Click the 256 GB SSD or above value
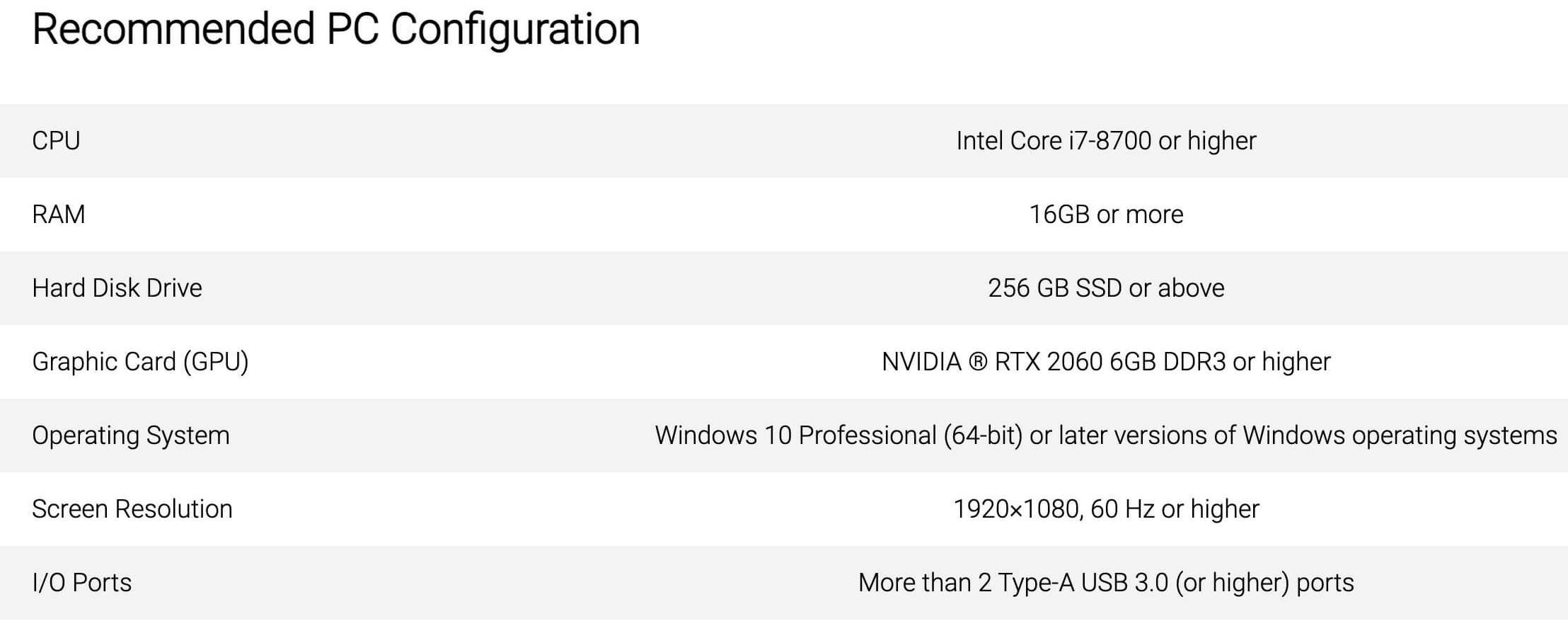Viewport: 1568px width, 626px height. pos(1106,288)
